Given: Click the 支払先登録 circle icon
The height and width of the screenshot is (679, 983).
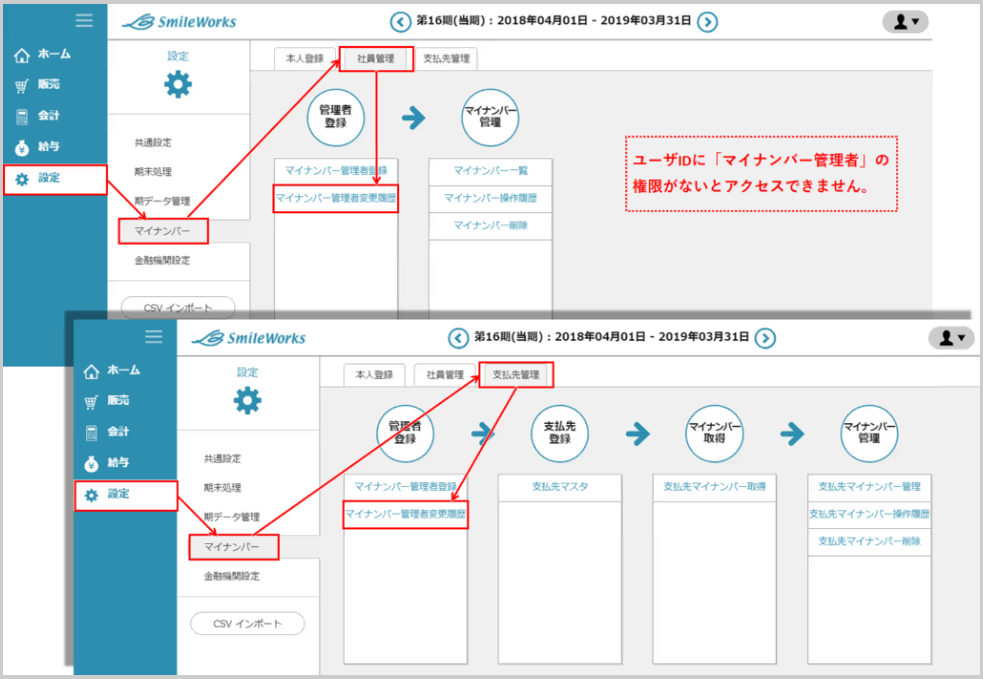Looking at the screenshot, I should click(559, 433).
